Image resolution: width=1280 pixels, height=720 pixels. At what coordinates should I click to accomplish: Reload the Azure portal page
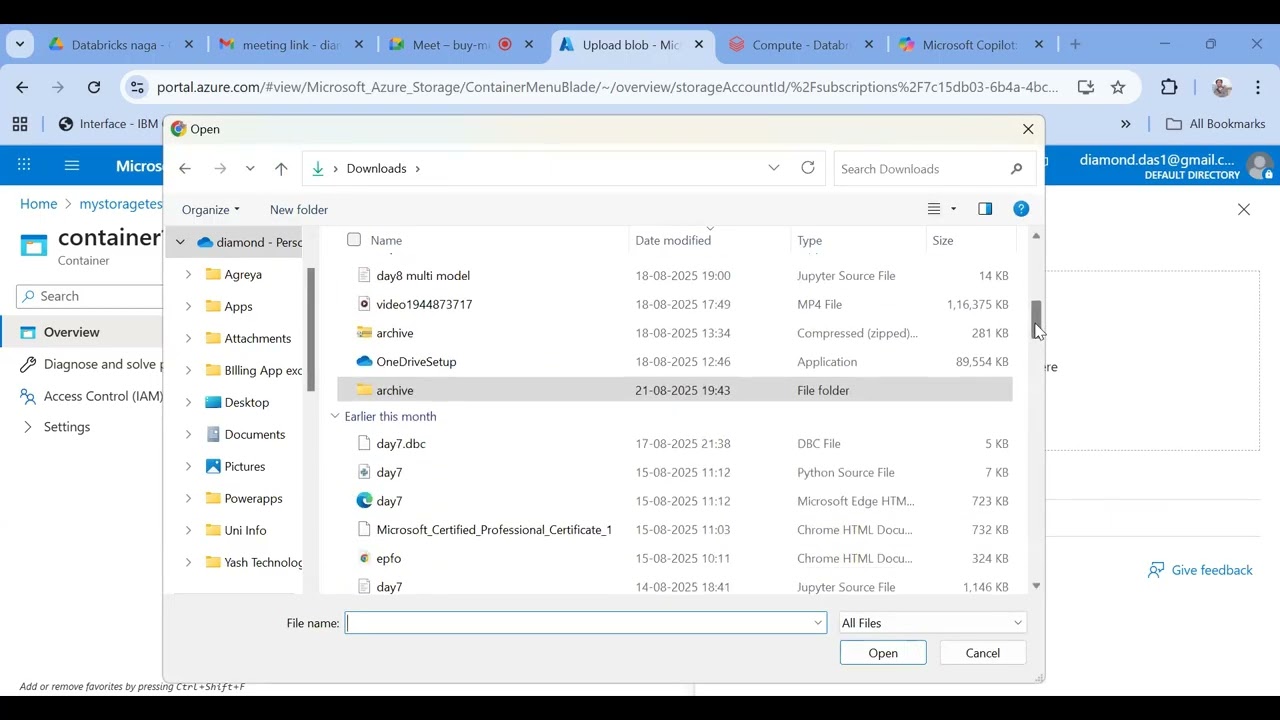point(94,88)
